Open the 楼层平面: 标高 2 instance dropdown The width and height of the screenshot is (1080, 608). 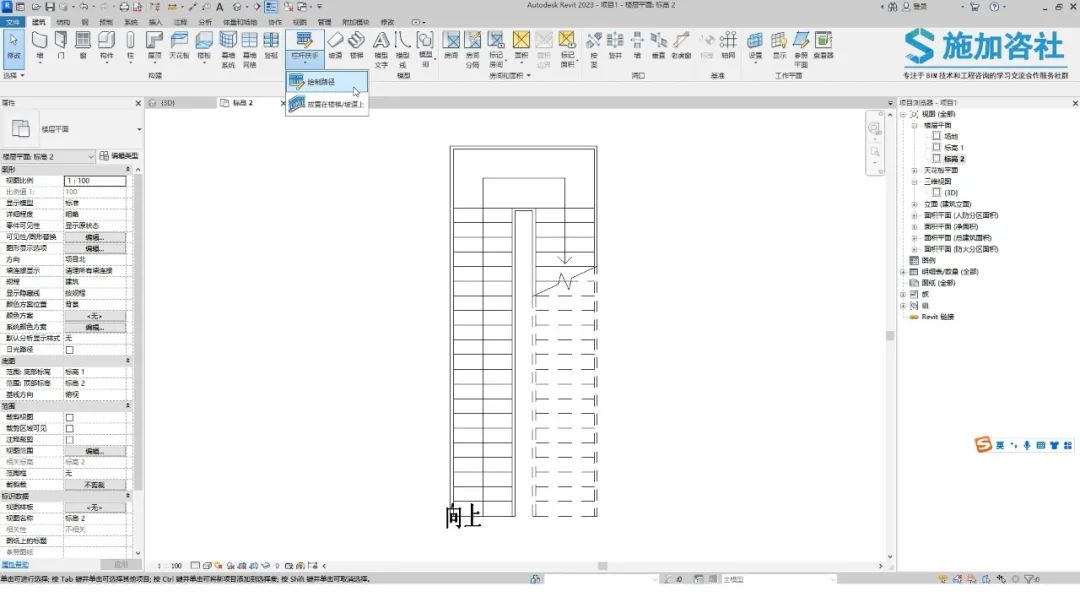[48, 156]
